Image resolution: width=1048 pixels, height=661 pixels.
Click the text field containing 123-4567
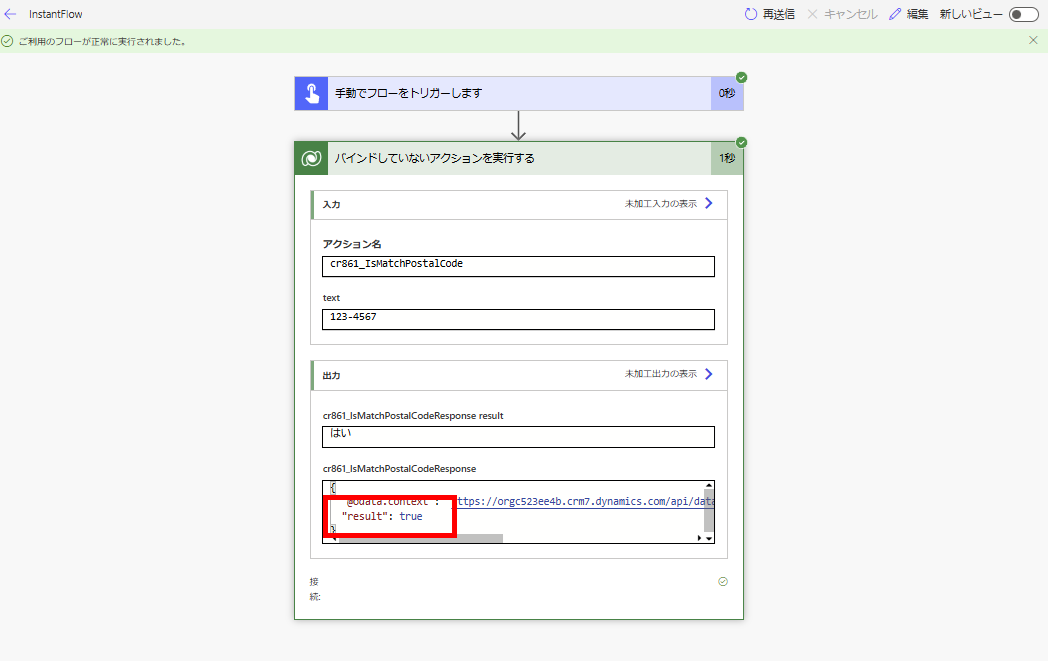coord(517,319)
